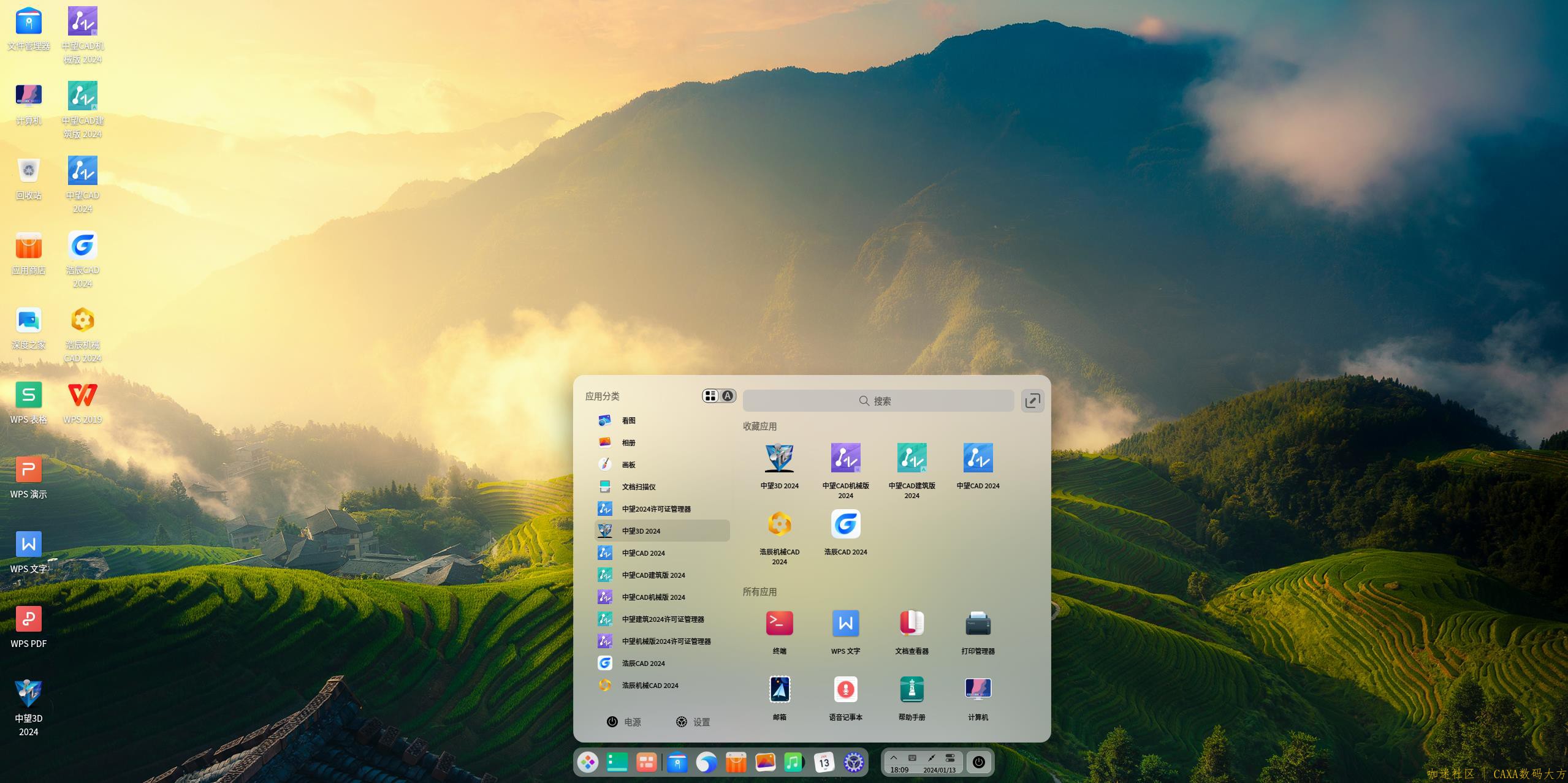This screenshot has width=1568, height=783.
Task: Select 中望CAD建筑版 2024 in app list
Action: [x=653, y=575]
